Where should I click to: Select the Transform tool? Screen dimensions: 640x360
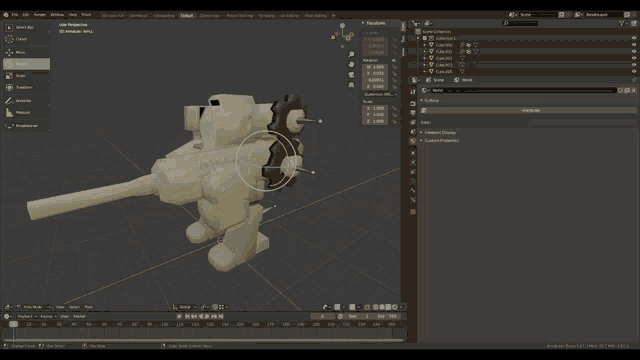point(26,87)
